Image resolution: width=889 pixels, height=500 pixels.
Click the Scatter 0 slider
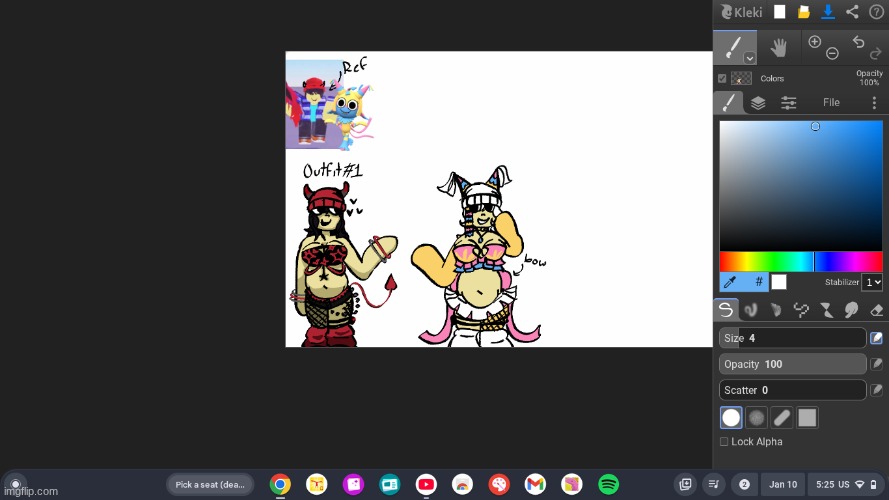pos(792,390)
